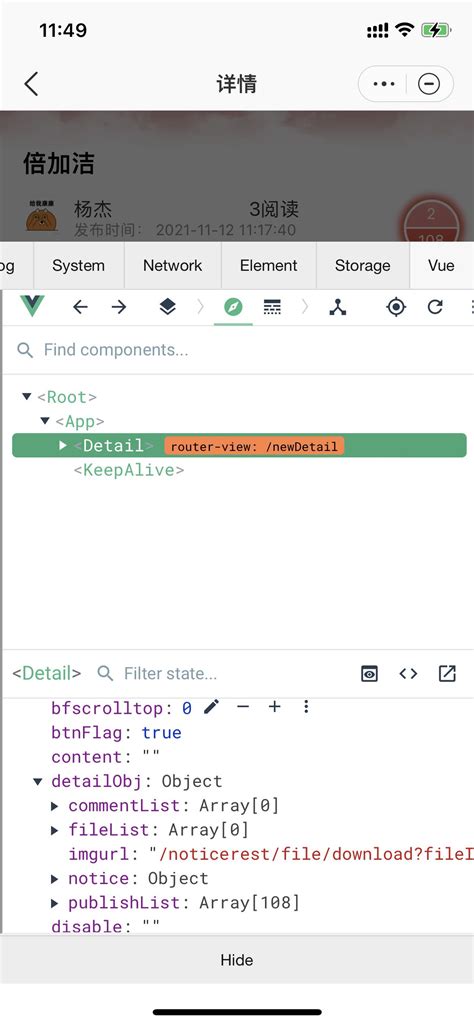
Task: Collapse the detailObj object
Action: click(38, 781)
